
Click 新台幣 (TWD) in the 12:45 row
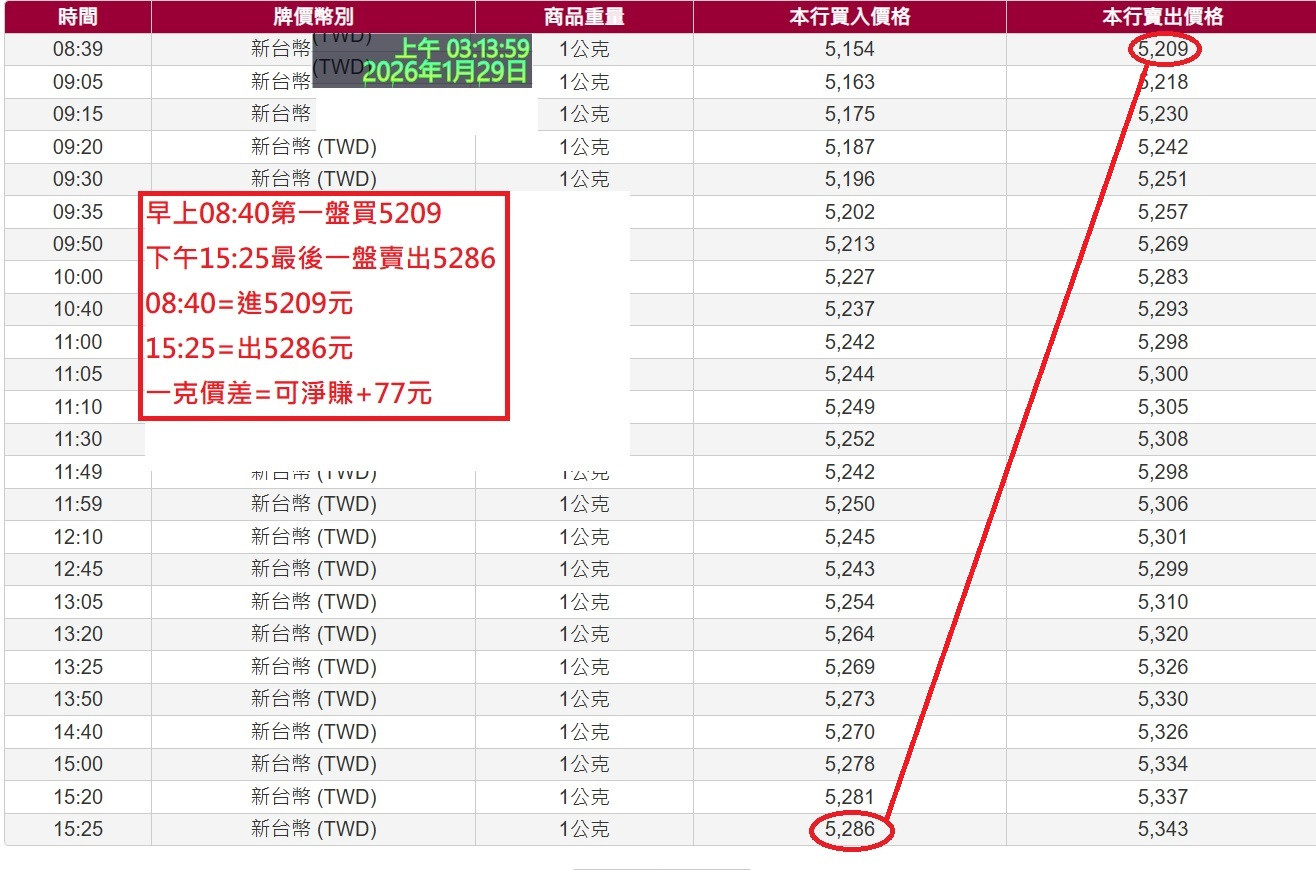313,569
